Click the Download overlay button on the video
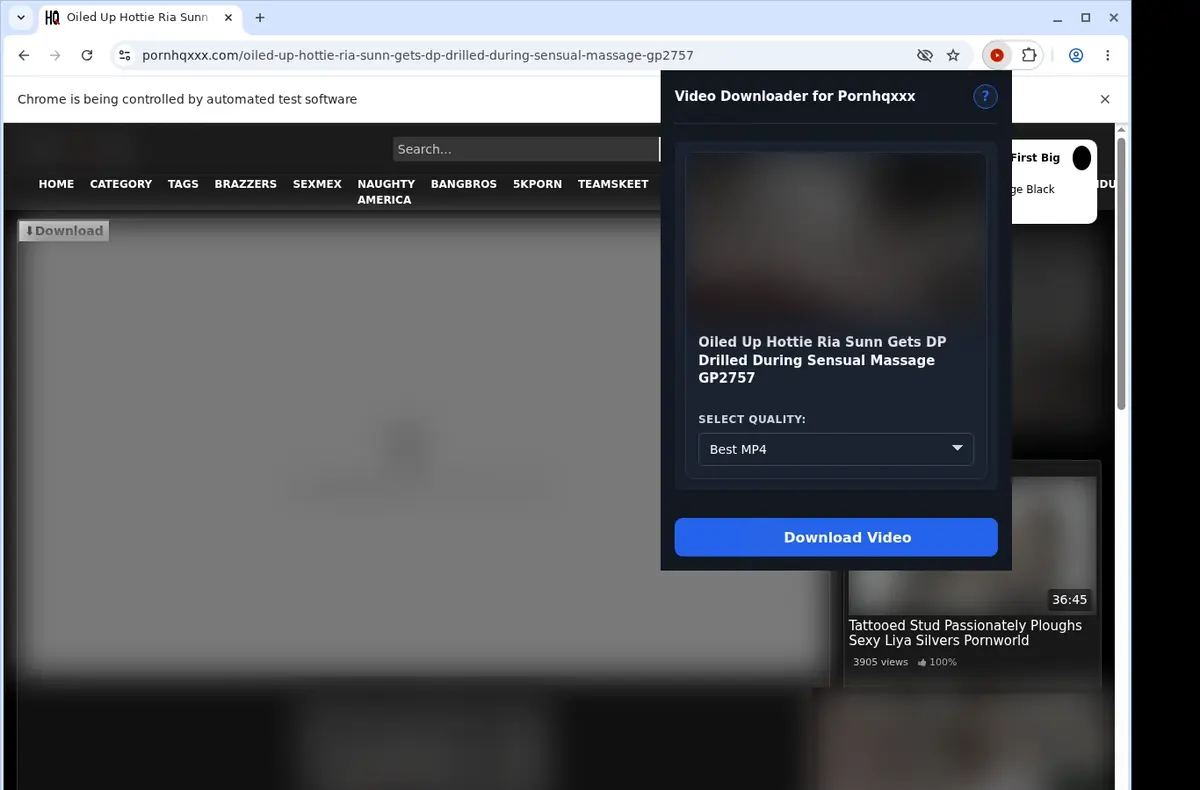 pos(64,231)
